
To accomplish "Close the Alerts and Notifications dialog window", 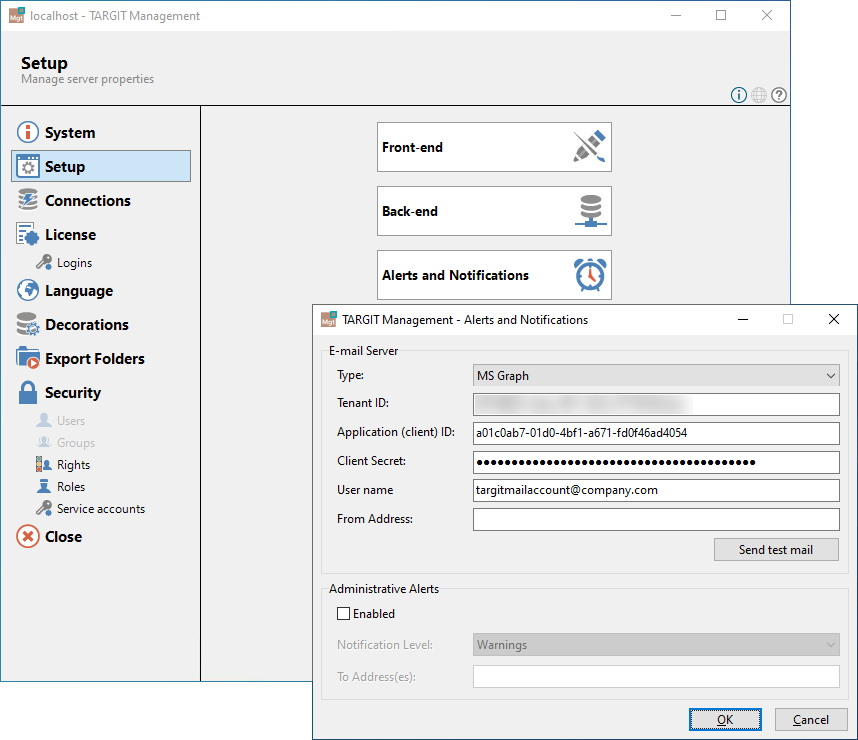I will [833, 319].
